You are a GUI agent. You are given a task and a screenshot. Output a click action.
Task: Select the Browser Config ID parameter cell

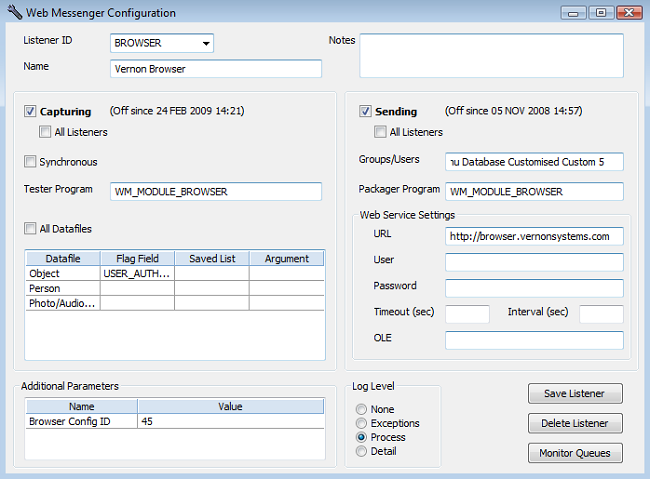pos(82,421)
